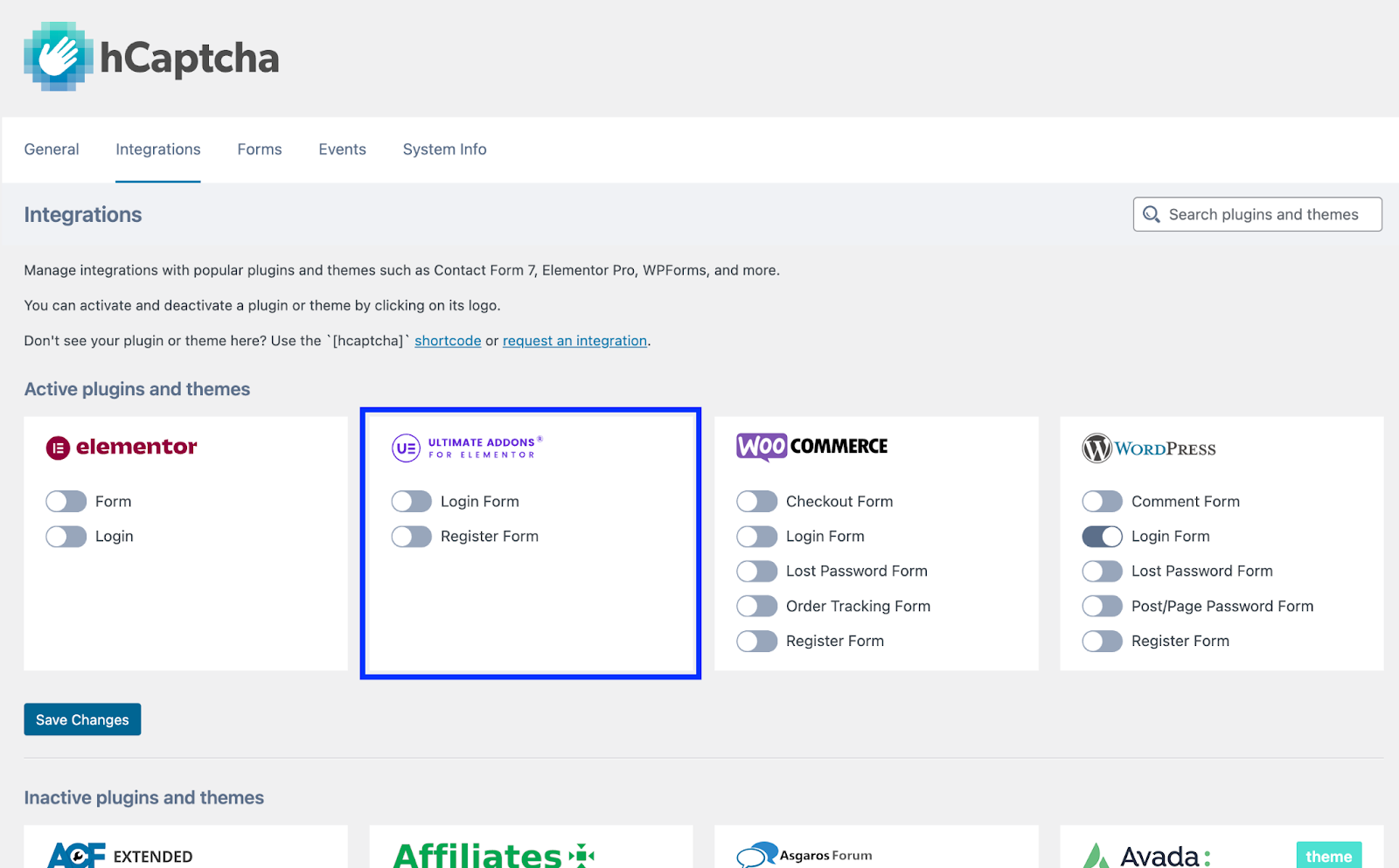Click the search magnifier icon
The image size is (1399, 868).
click(1151, 214)
